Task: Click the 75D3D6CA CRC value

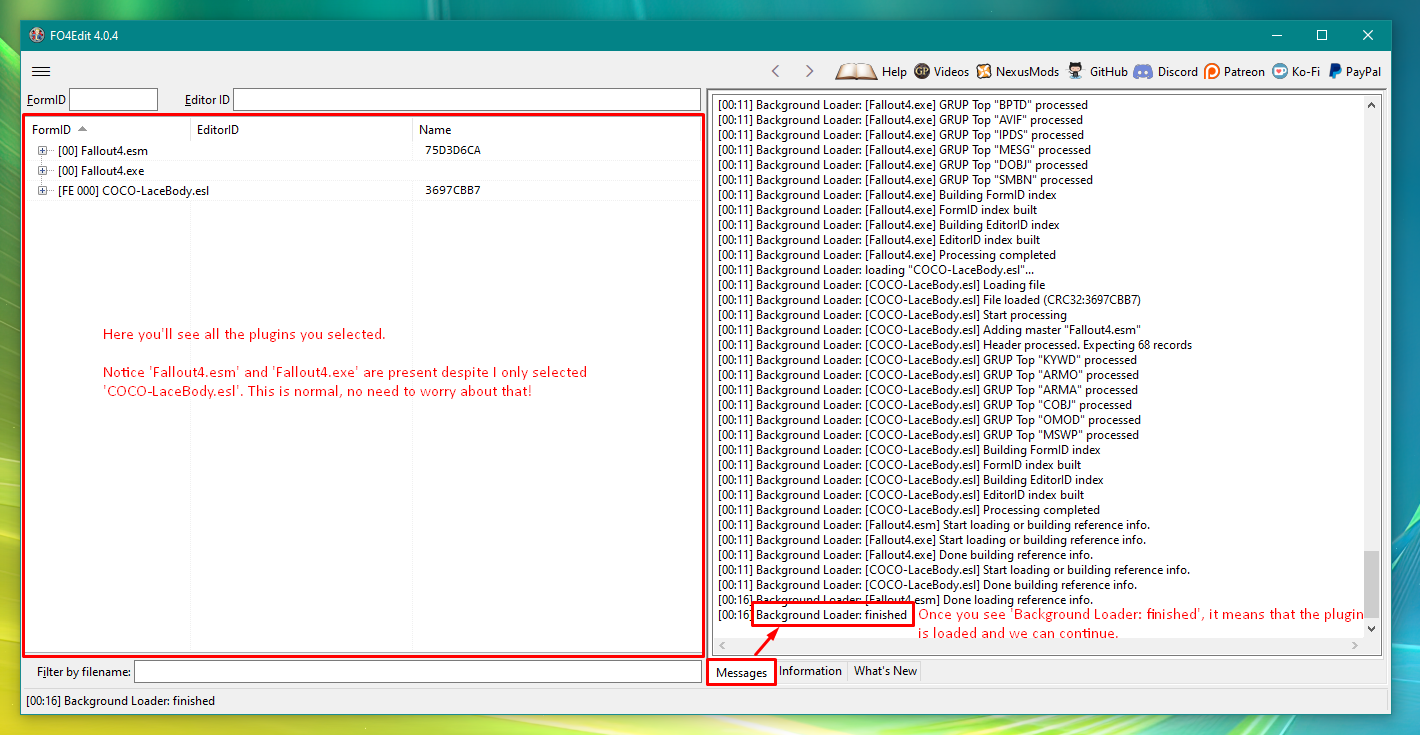Action: 453,151
